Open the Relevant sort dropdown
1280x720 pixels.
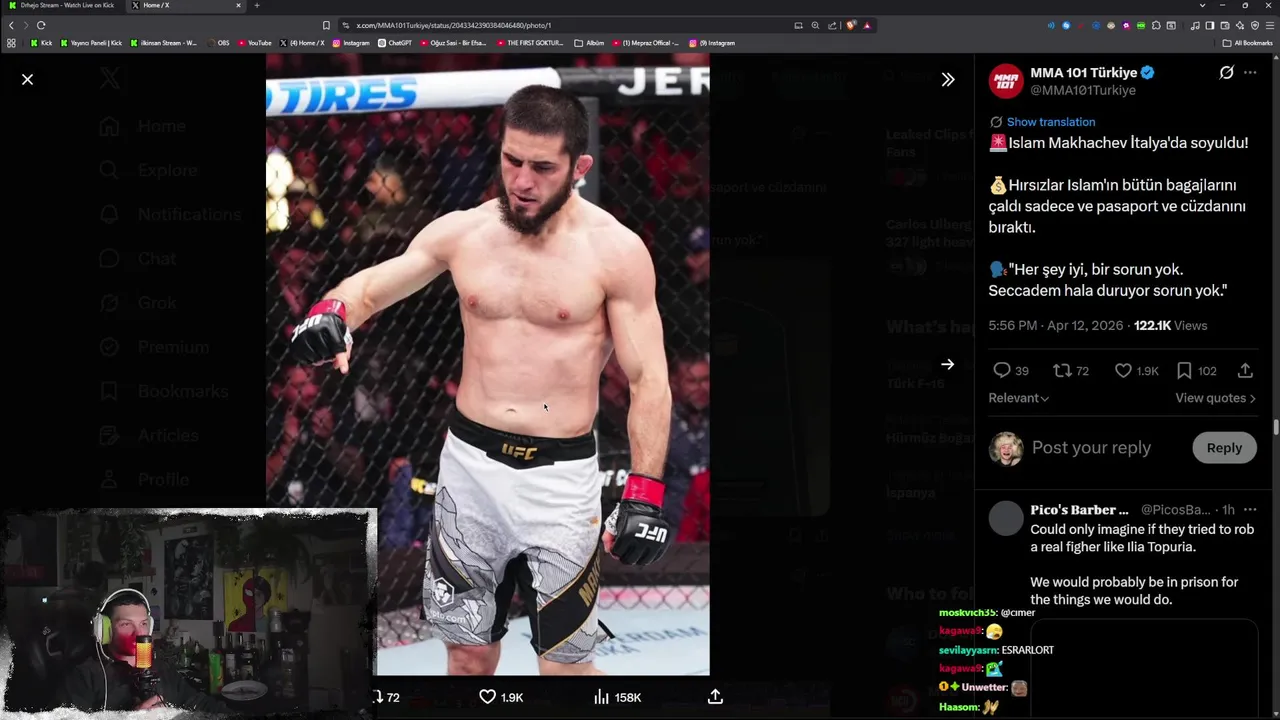pyautogui.click(x=1018, y=398)
